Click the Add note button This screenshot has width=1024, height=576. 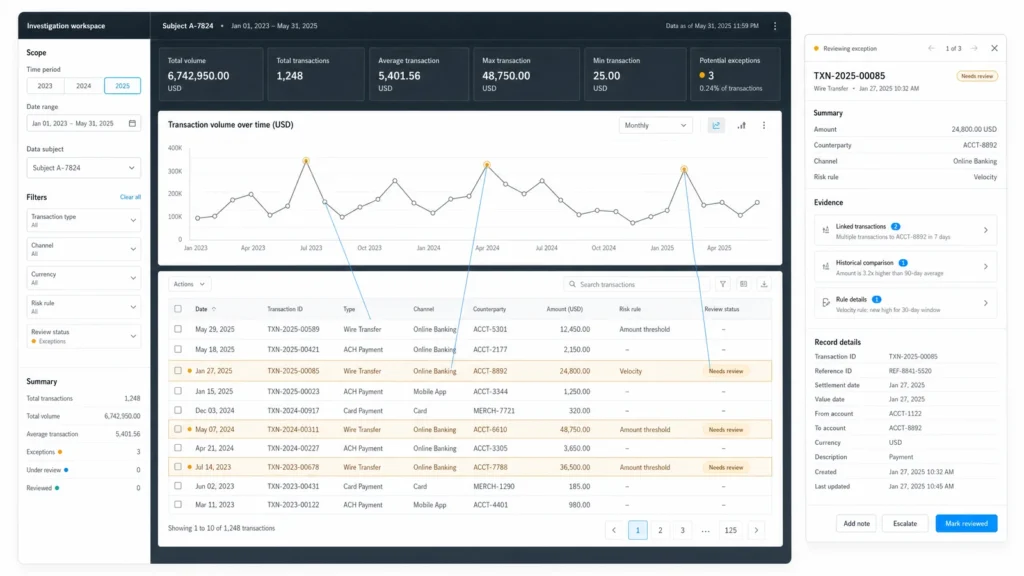click(x=856, y=524)
